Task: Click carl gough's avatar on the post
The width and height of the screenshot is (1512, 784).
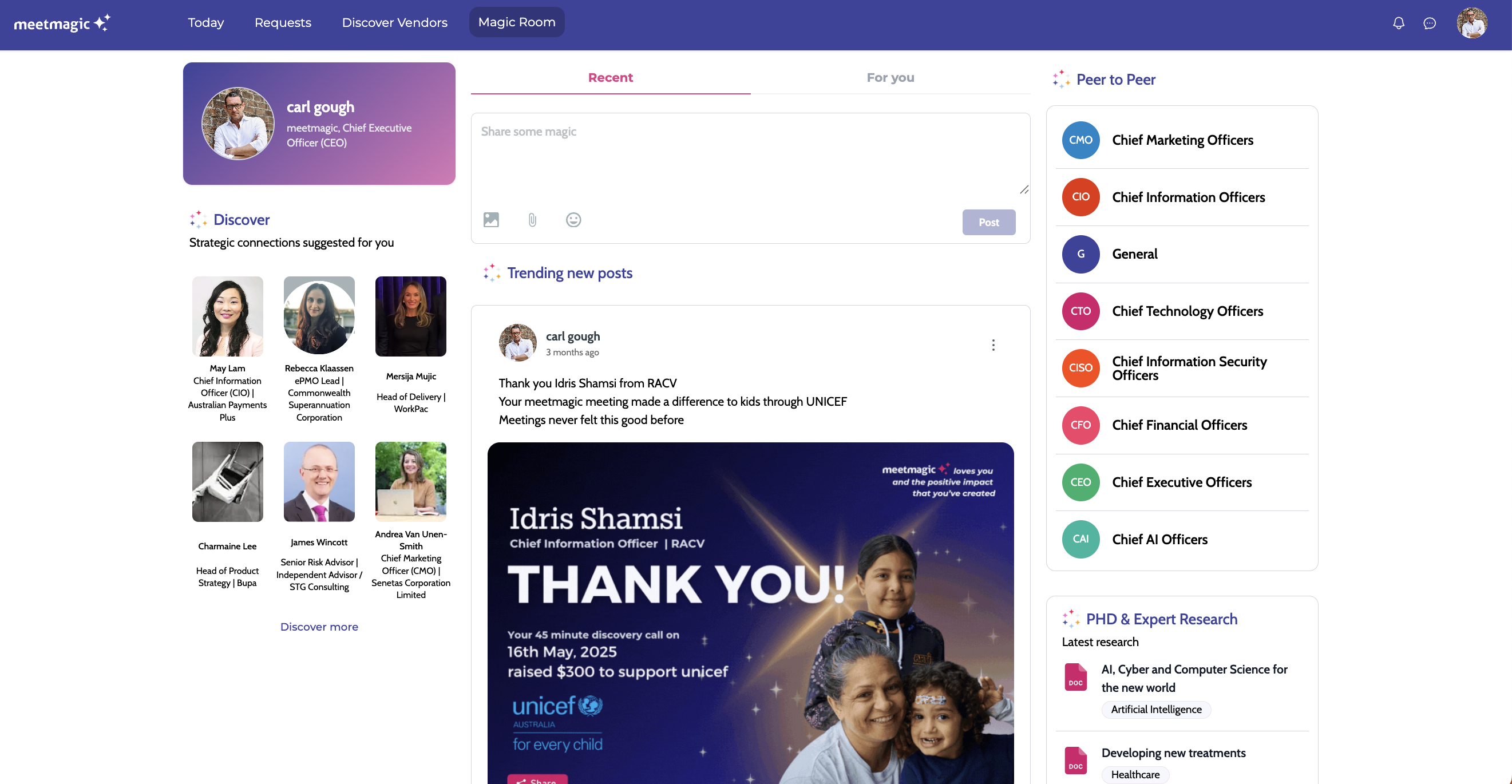Action: pyautogui.click(x=518, y=343)
